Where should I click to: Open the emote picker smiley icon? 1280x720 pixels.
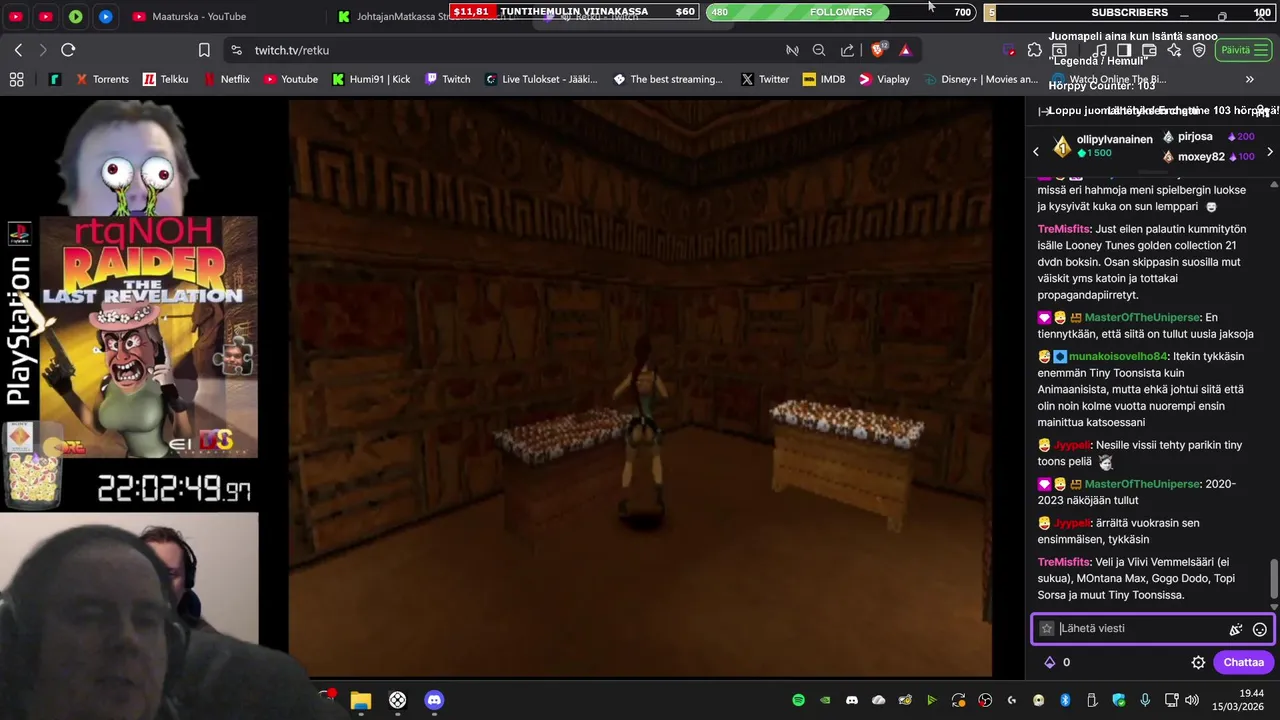pyautogui.click(x=1260, y=629)
